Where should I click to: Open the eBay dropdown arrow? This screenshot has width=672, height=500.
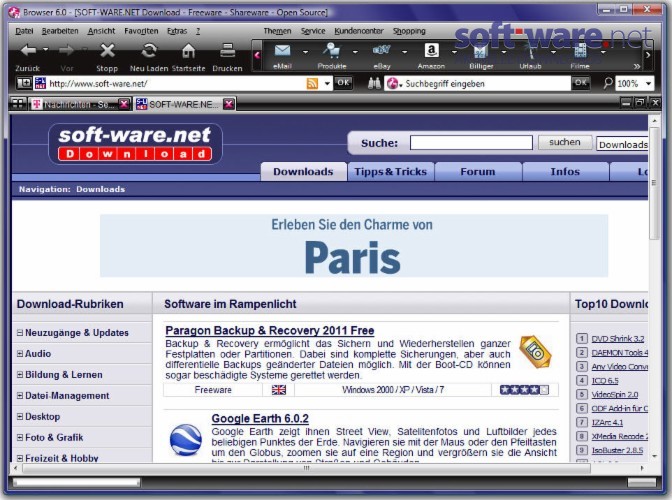(404, 52)
